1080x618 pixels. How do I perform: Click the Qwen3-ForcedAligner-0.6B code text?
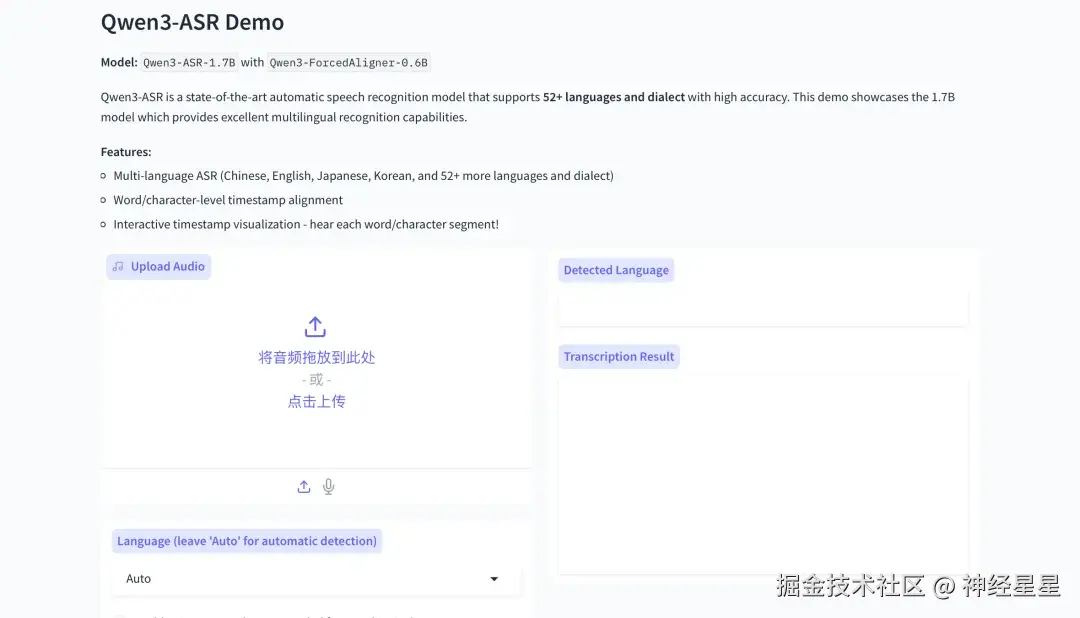click(349, 63)
